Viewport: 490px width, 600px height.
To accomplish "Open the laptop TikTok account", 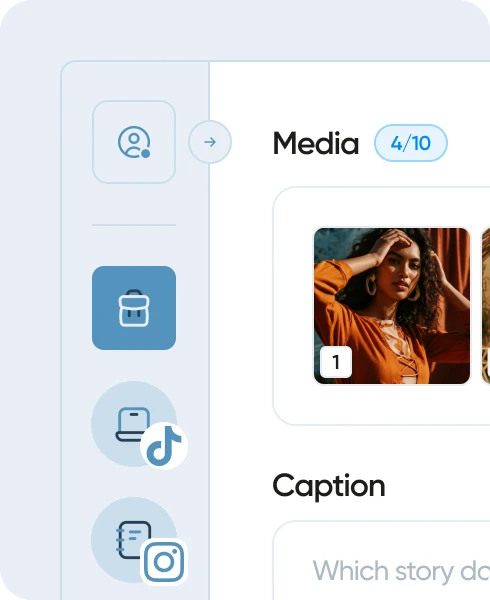I will coord(134,424).
